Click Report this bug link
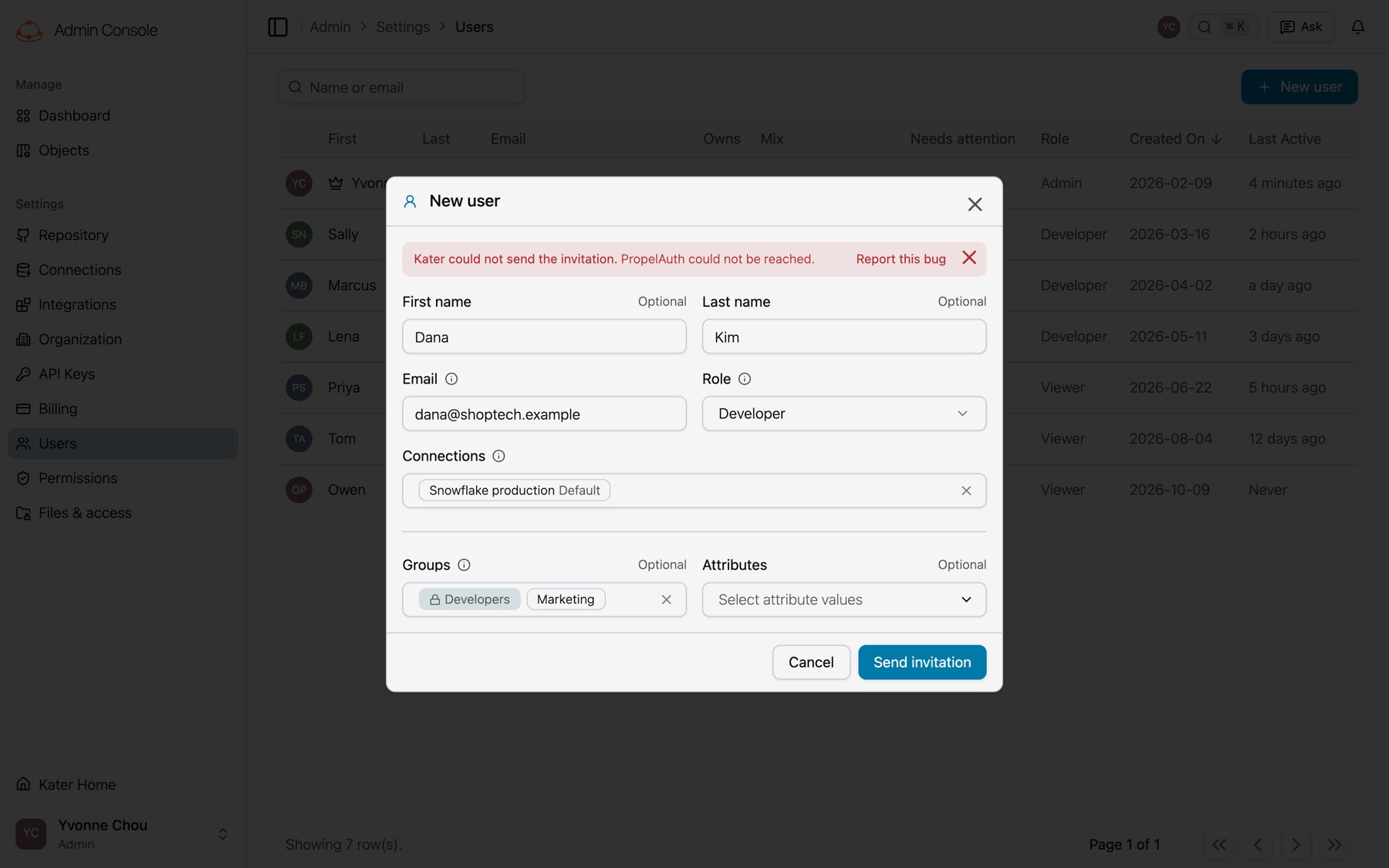The height and width of the screenshot is (868, 1389). pyautogui.click(x=901, y=258)
